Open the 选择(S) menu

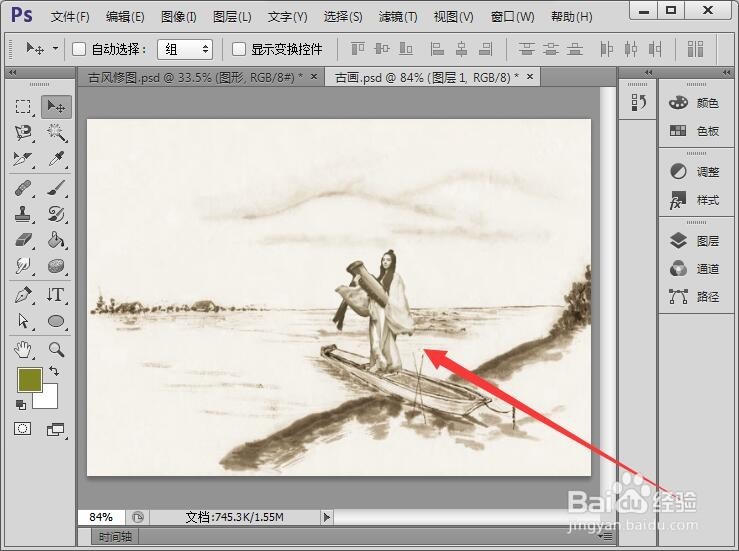point(343,17)
